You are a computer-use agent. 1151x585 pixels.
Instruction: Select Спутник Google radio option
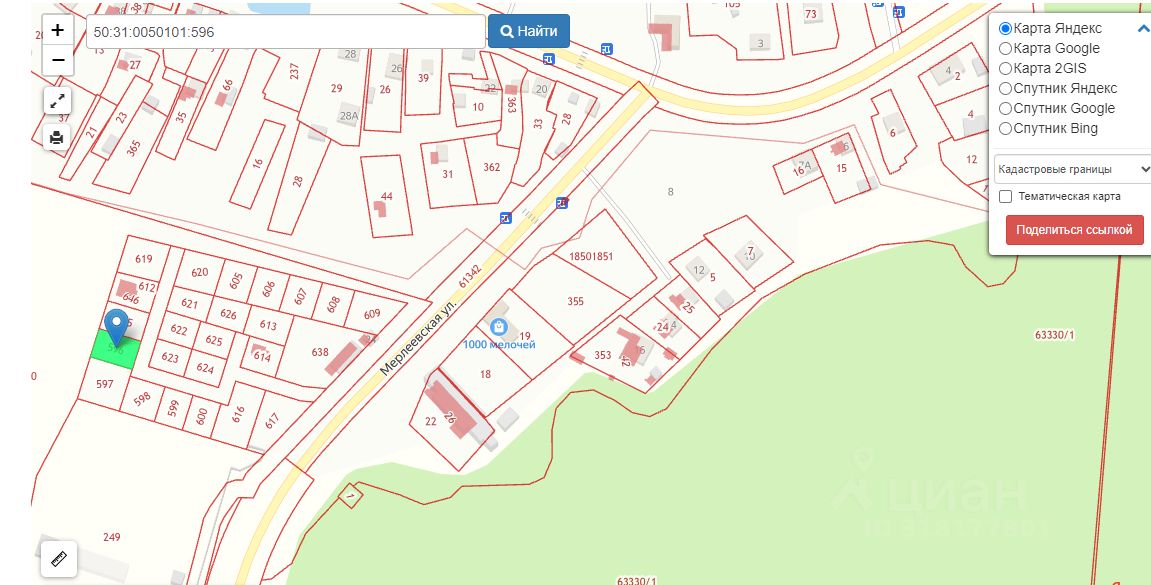point(1005,109)
